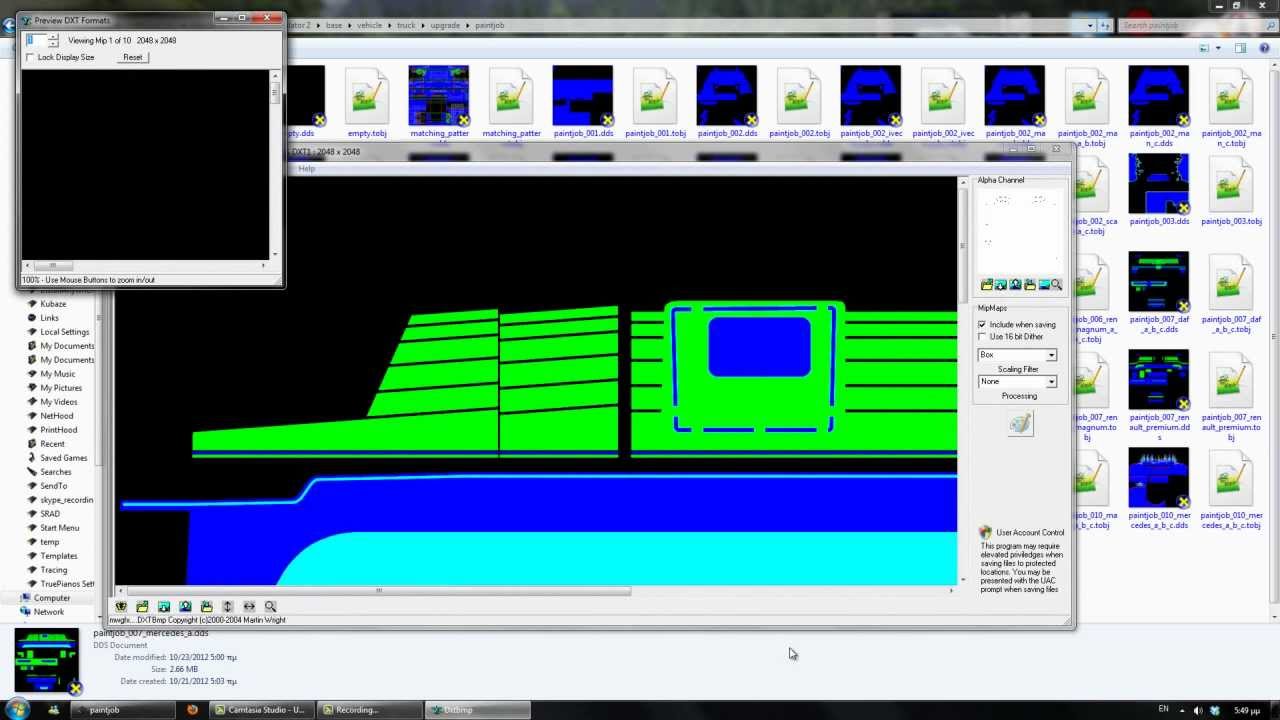Click the upgrade breadcrumb in the address bar

445,25
